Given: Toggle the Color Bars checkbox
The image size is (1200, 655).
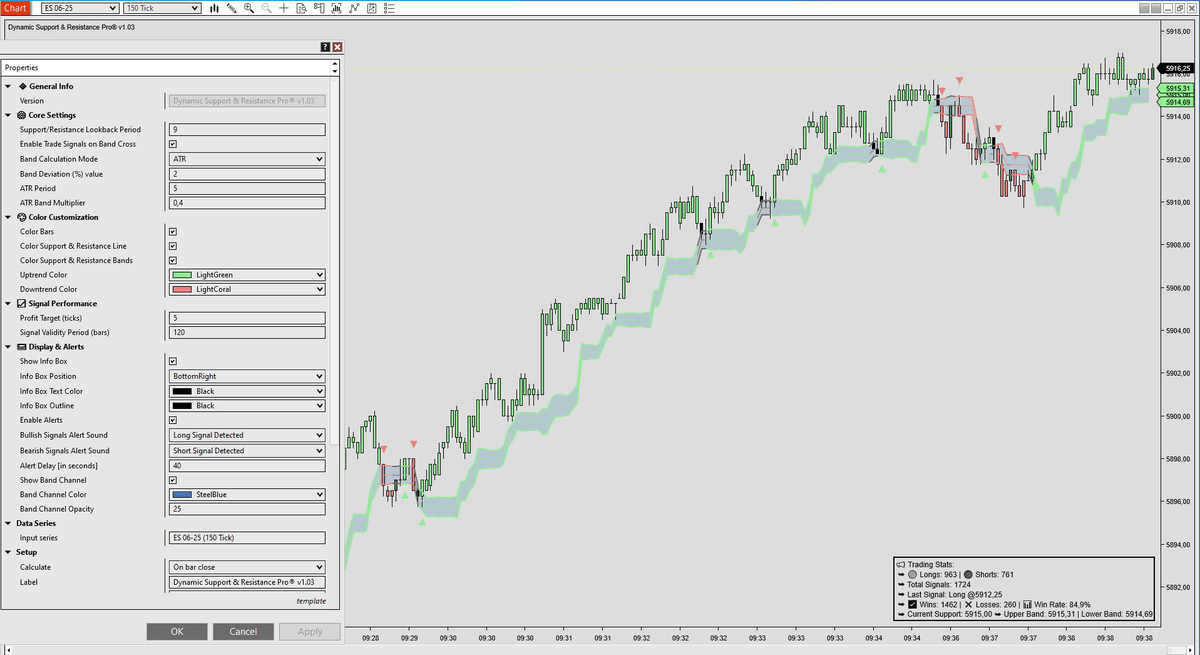Looking at the screenshot, I should pos(173,231).
